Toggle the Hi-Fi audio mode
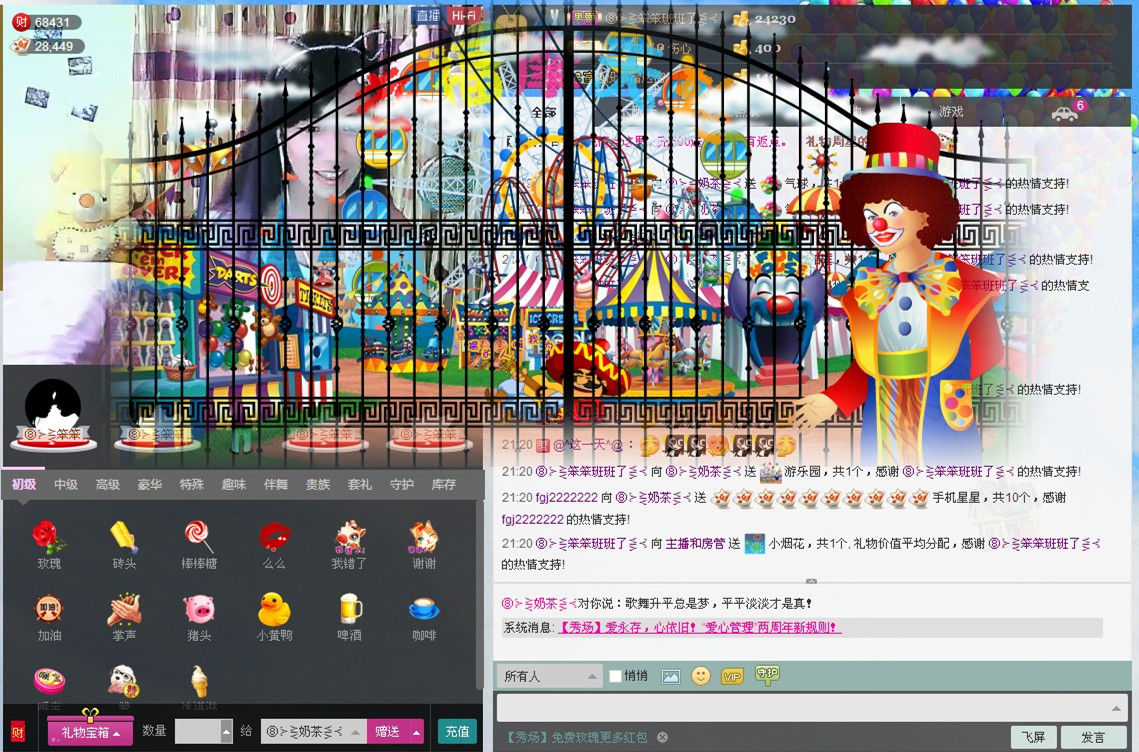Image resolution: width=1139 pixels, height=752 pixels. (x=463, y=16)
